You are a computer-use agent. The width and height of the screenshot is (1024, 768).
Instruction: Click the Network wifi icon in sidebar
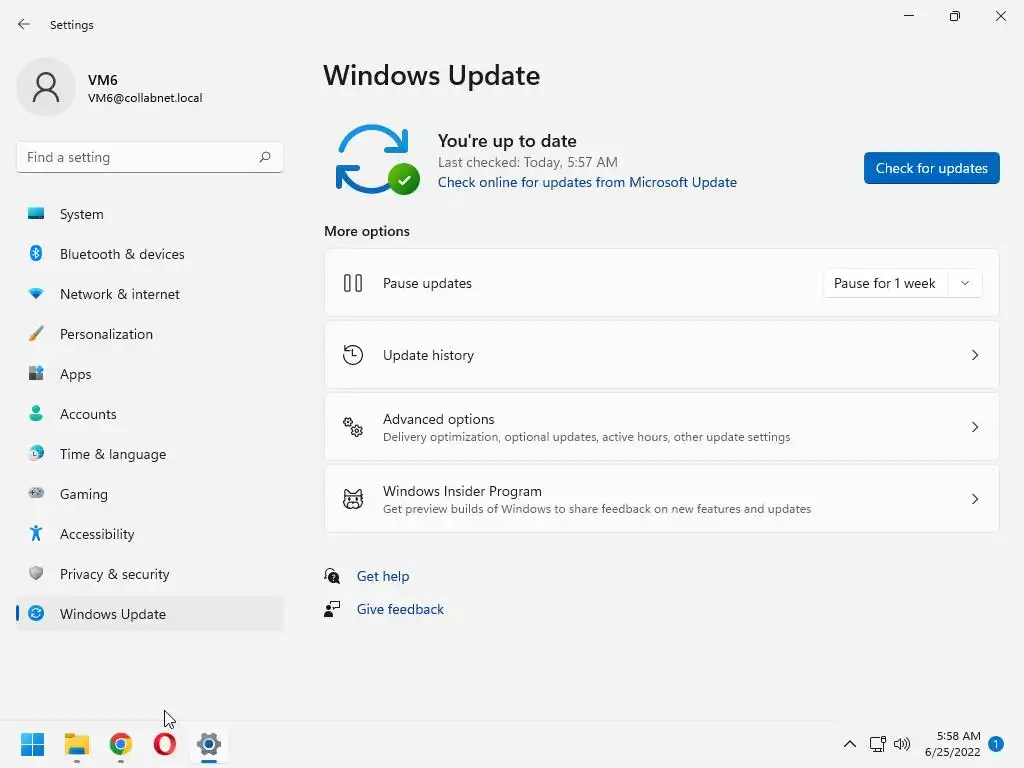pos(36,294)
